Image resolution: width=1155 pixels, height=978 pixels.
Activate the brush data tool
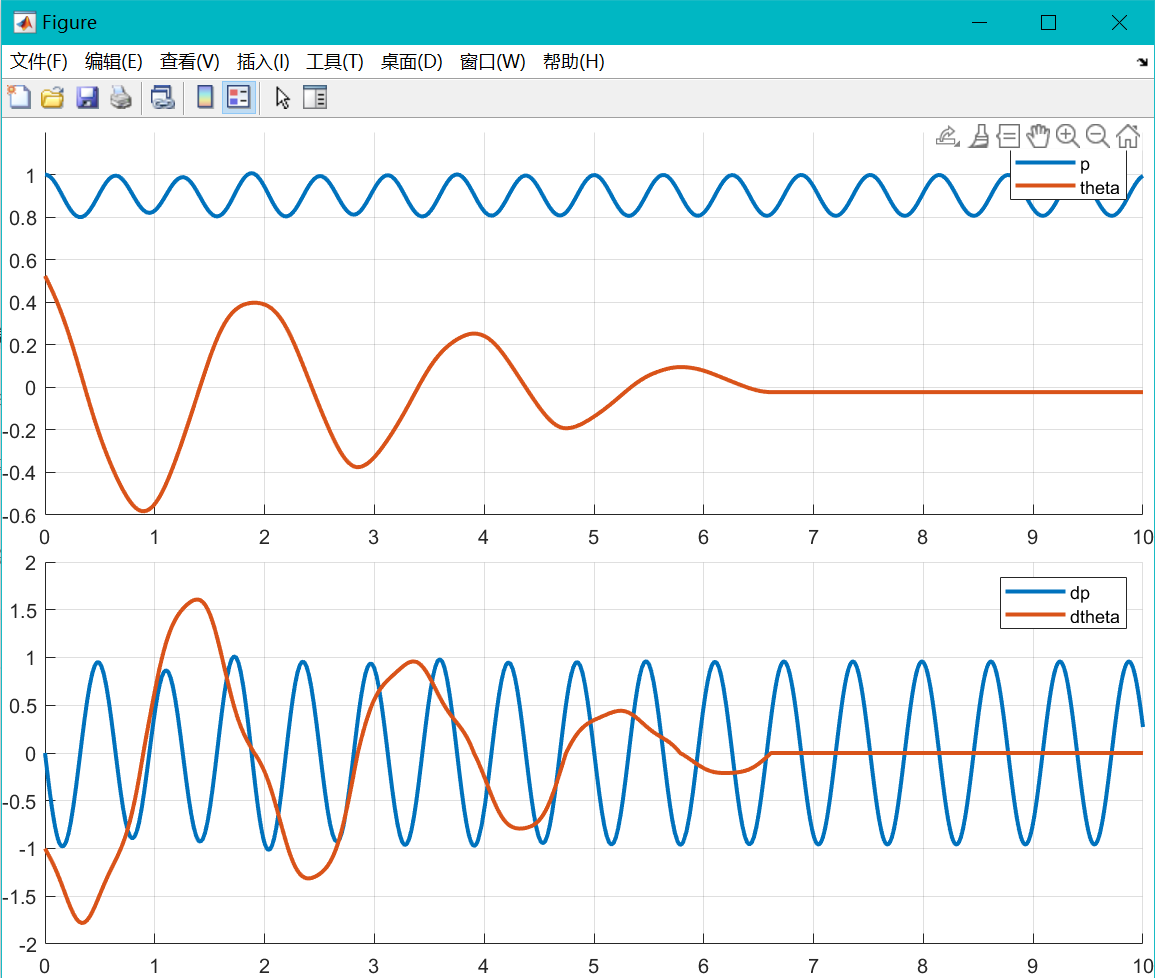click(979, 136)
